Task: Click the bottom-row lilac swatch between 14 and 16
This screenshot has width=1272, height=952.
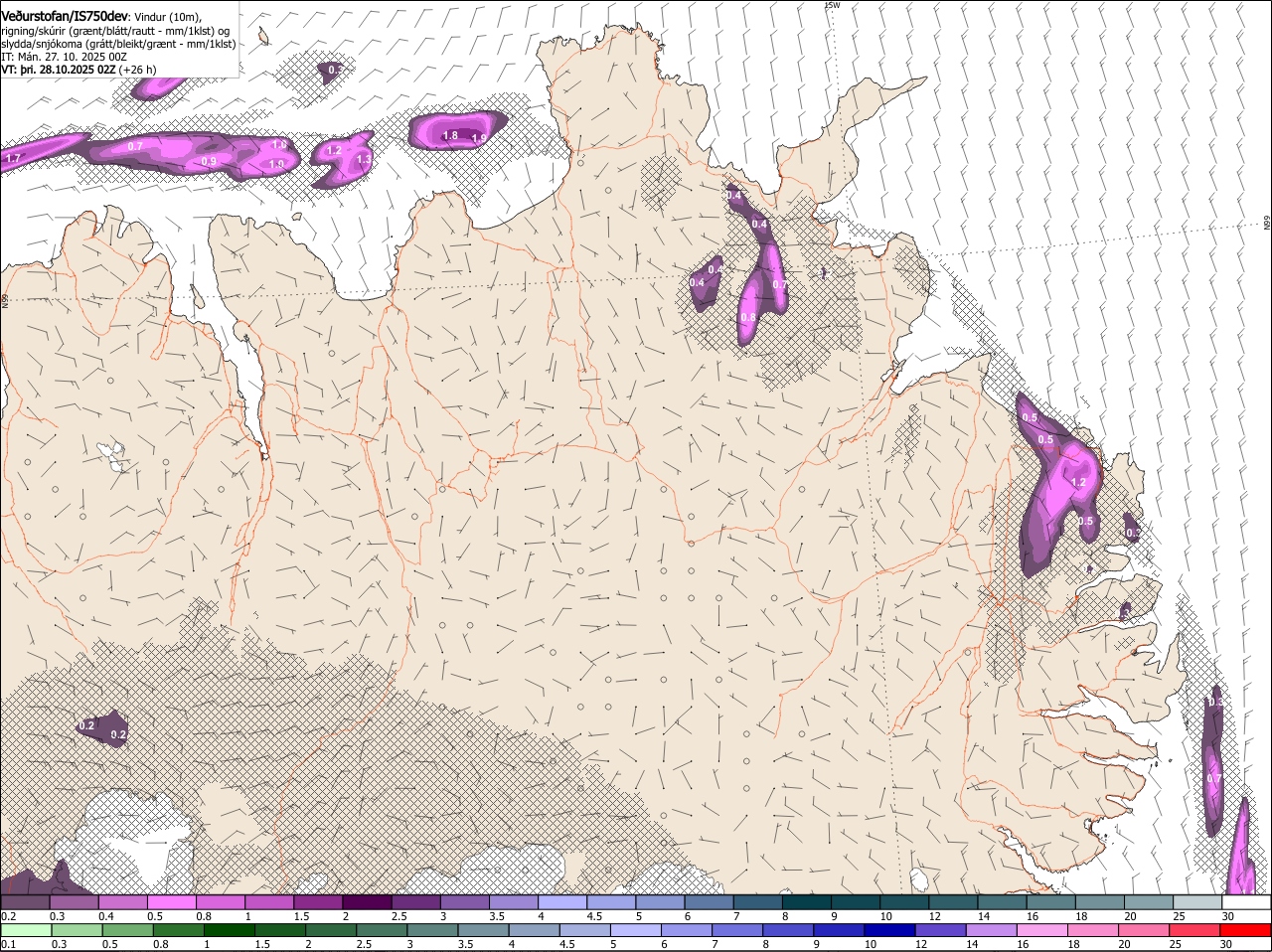Action: pos(991,931)
